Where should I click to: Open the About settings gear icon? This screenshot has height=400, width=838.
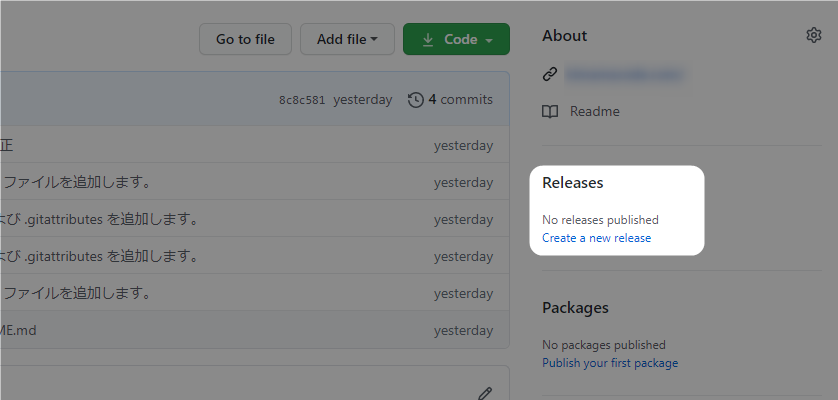813,35
